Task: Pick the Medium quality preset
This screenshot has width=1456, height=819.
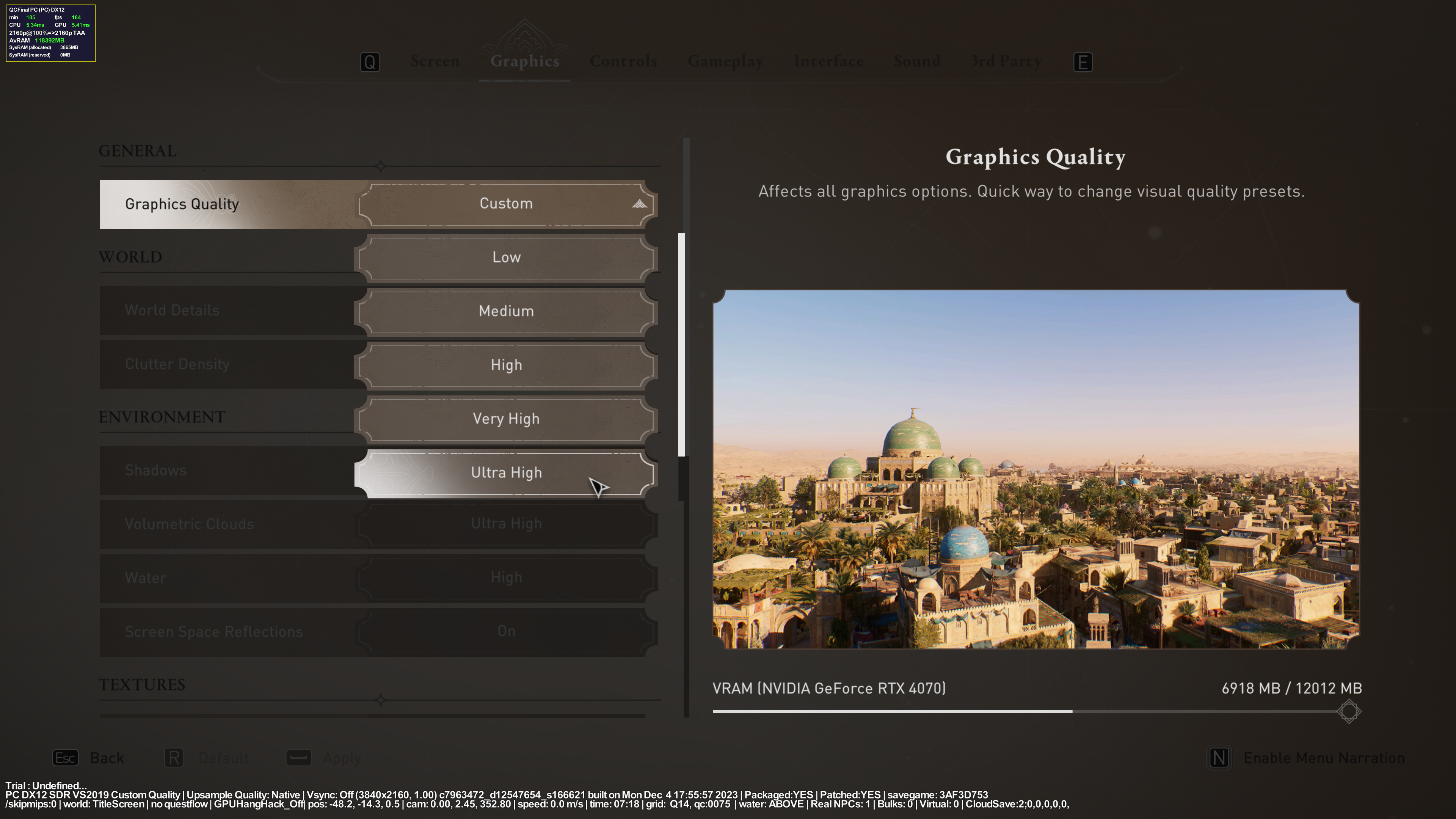Action: tap(506, 311)
